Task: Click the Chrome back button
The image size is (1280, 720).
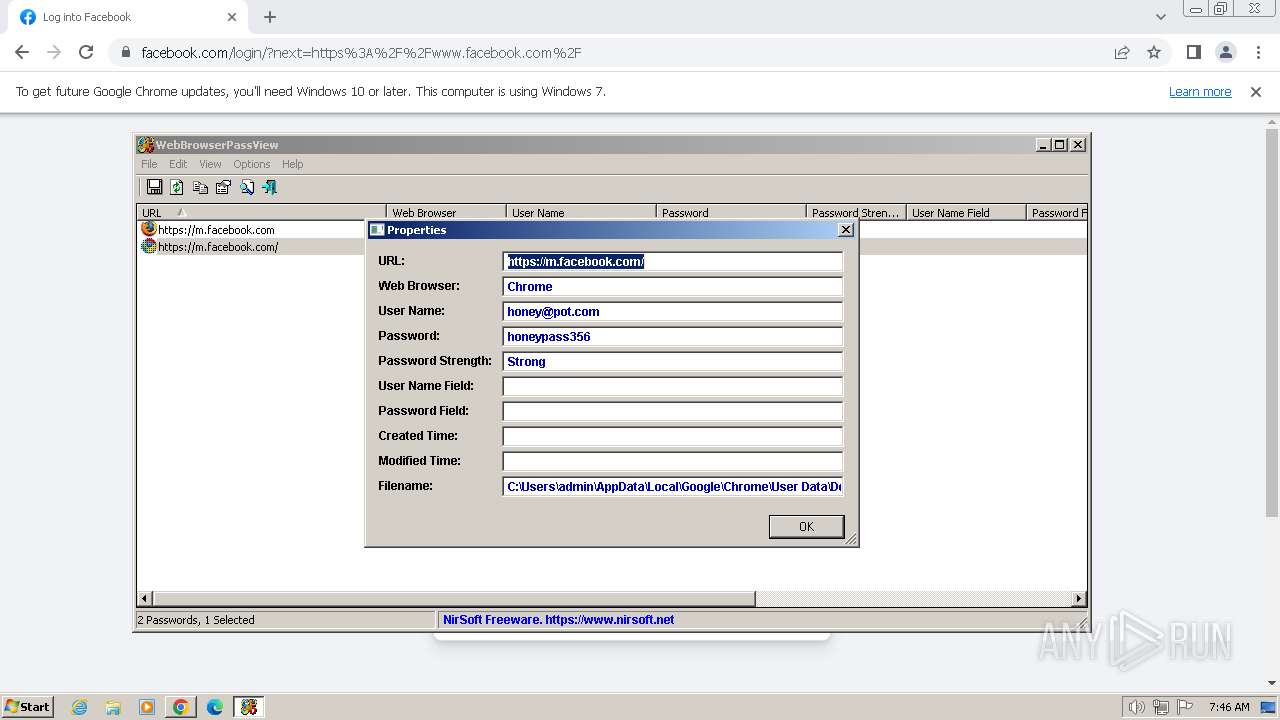Action: tap(22, 52)
